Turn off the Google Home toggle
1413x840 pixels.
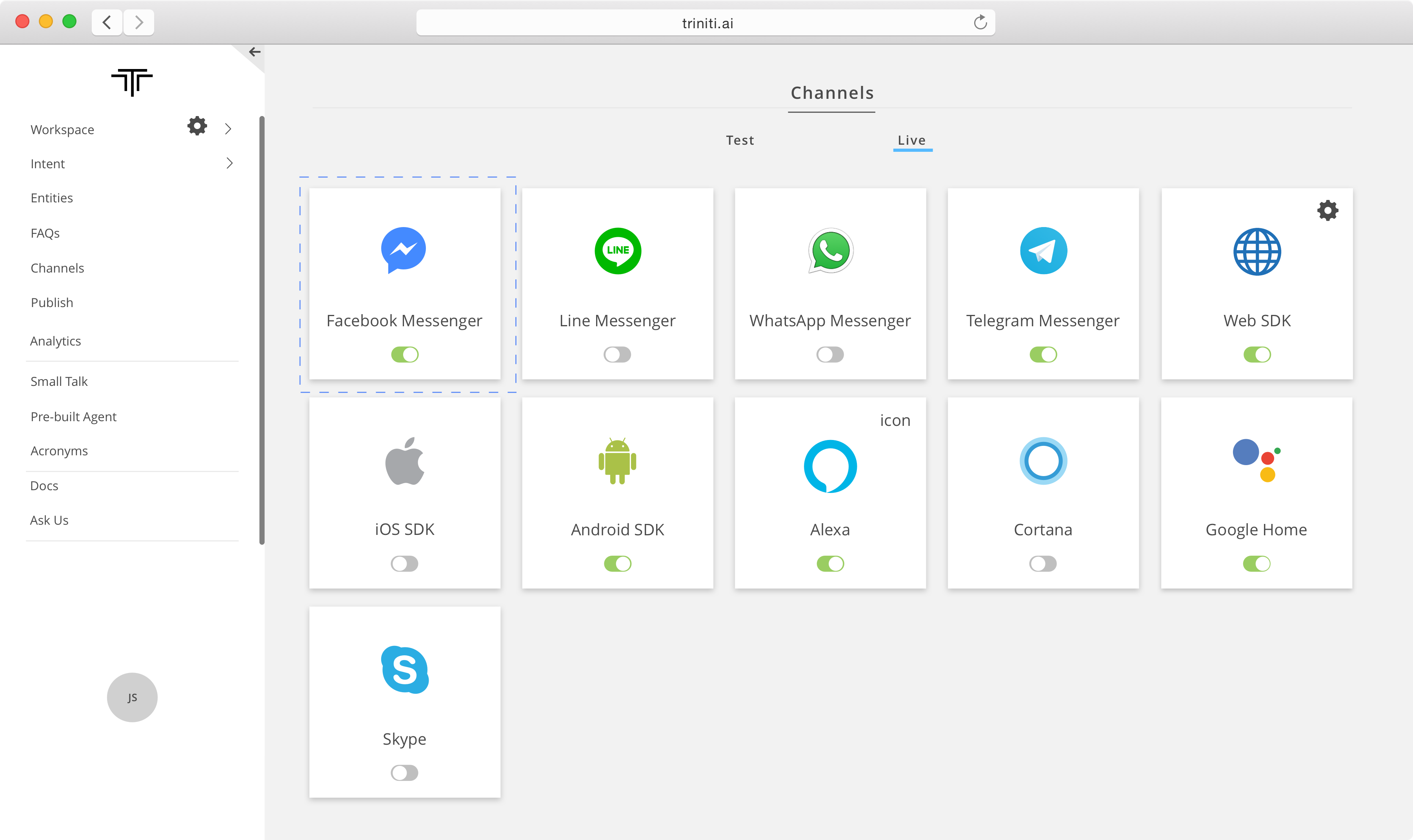1256,564
